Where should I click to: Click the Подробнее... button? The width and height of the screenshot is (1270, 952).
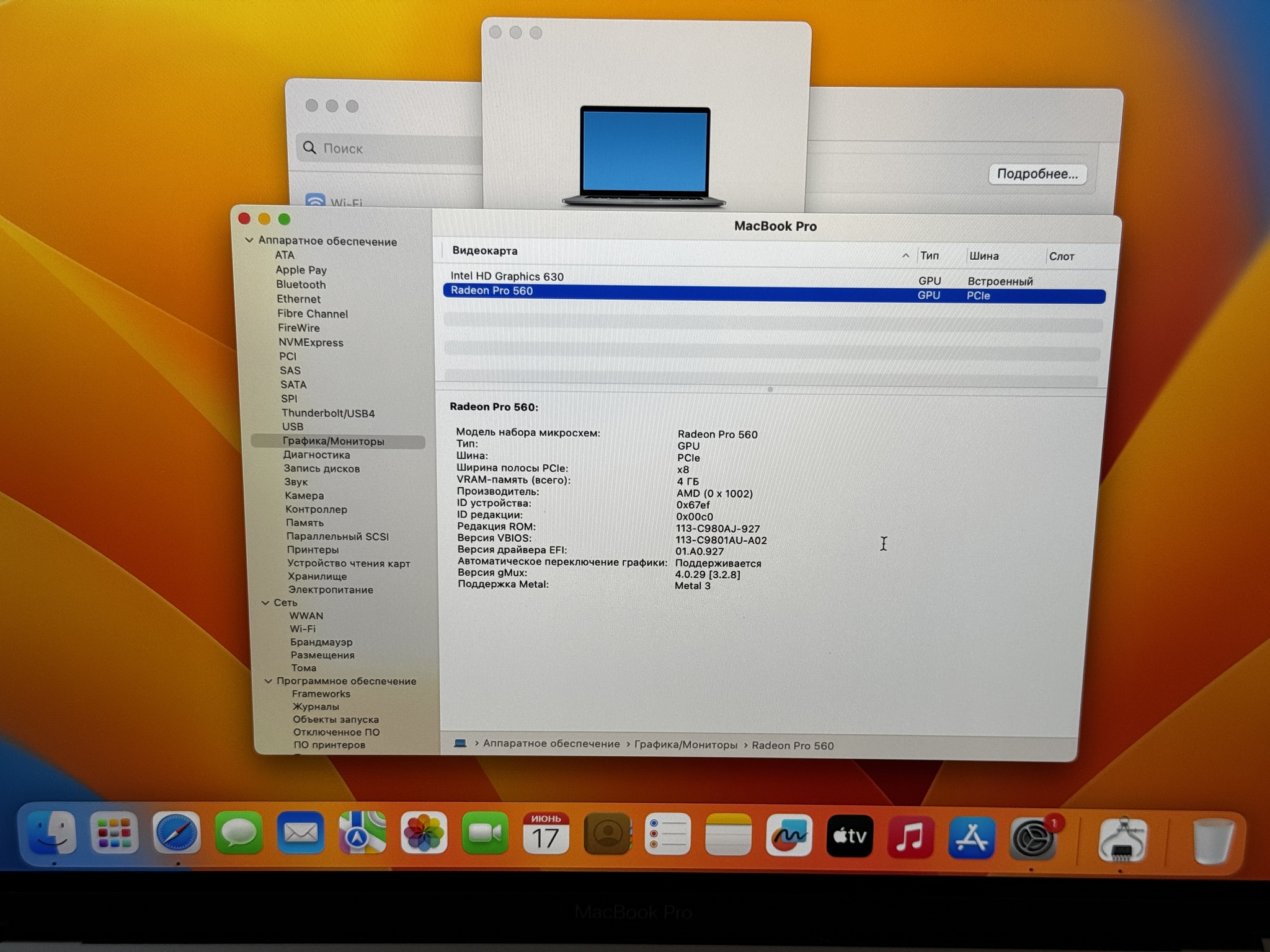pos(1037,174)
